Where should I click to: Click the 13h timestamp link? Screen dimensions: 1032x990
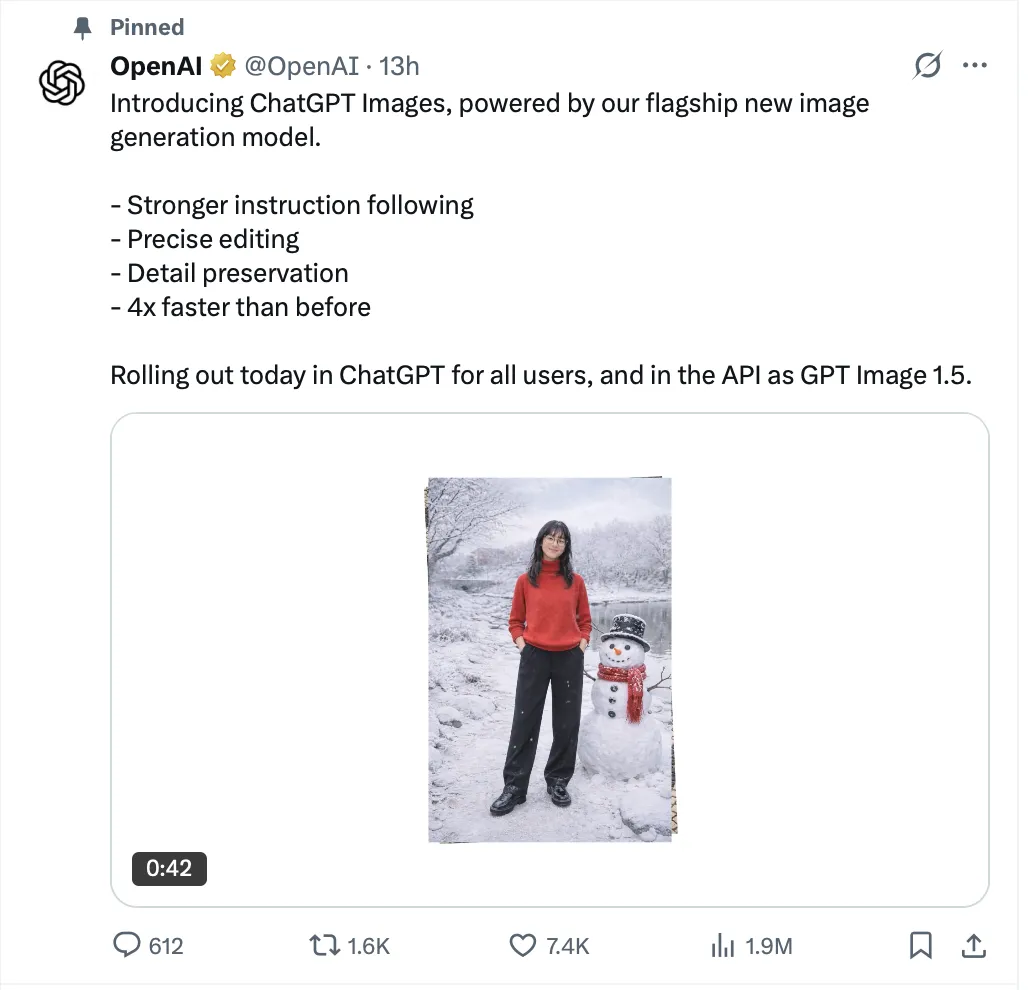coord(400,66)
